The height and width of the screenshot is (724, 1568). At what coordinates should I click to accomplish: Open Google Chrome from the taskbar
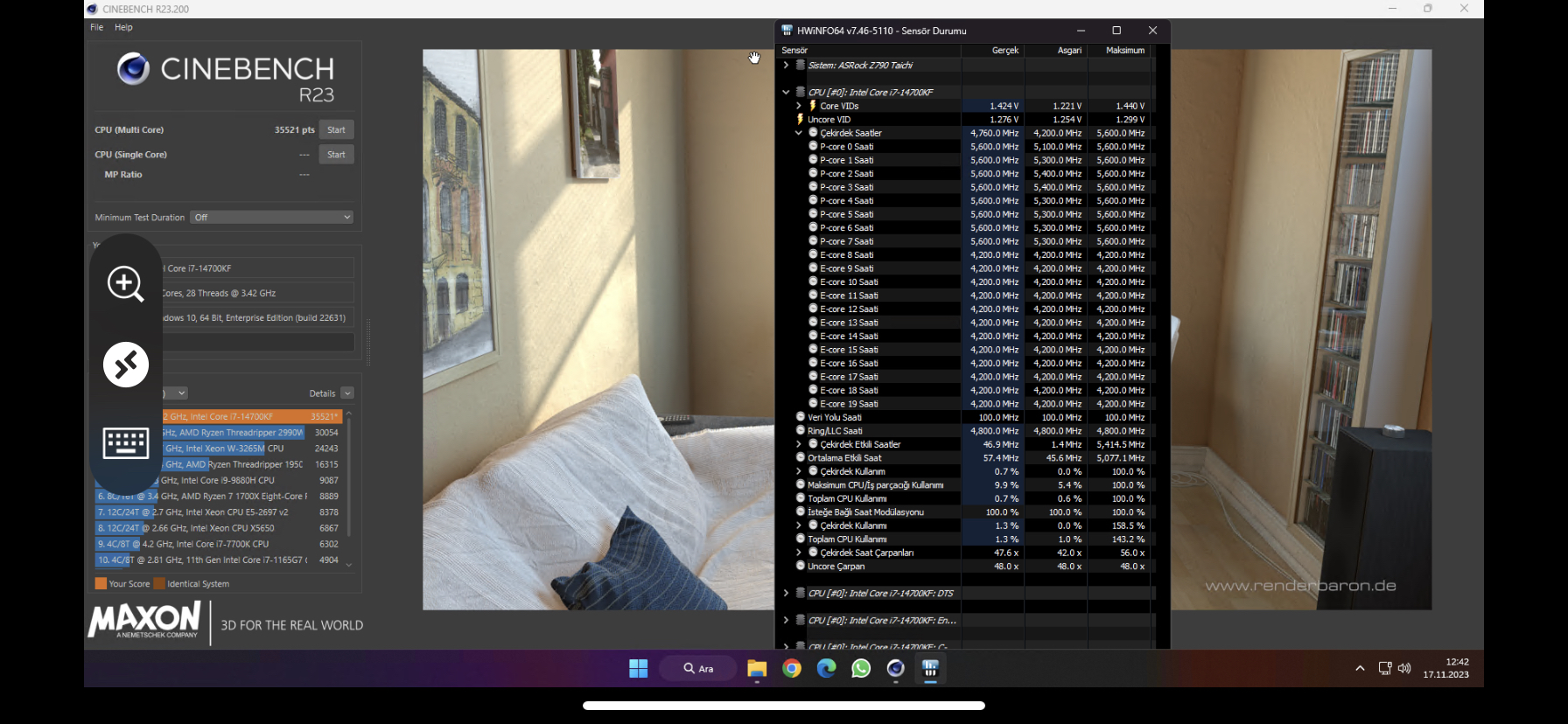792,669
